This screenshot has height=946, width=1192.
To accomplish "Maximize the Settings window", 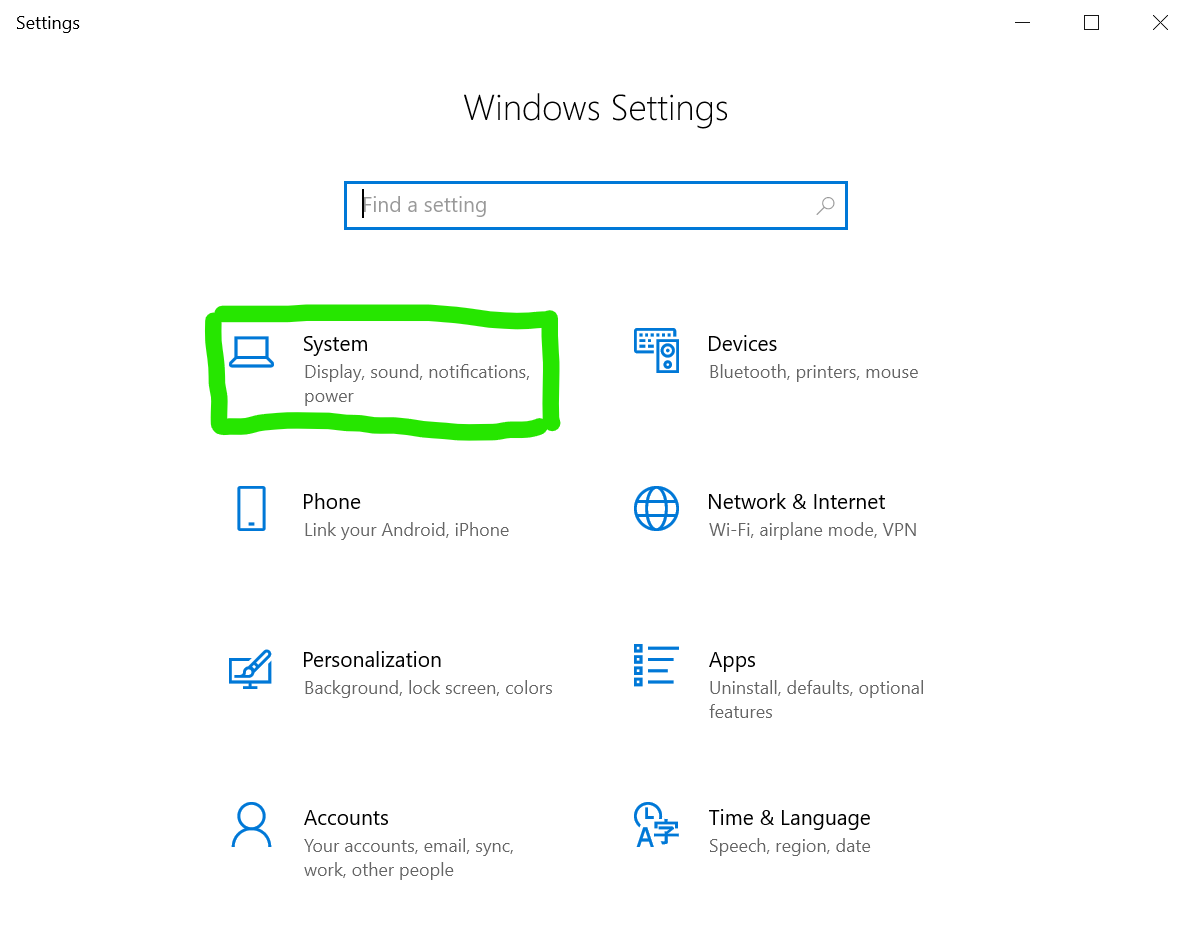I will (x=1092, y=23).
